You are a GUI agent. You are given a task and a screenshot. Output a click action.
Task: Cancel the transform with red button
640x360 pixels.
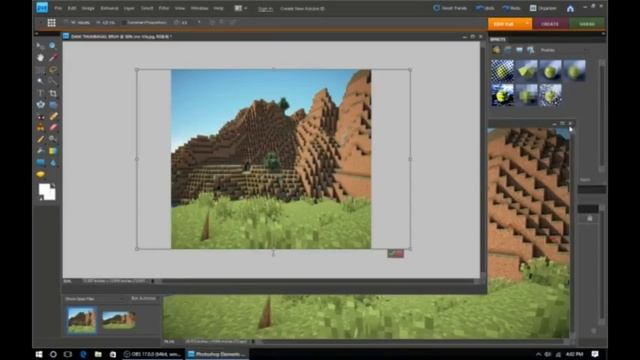[400, 253]
